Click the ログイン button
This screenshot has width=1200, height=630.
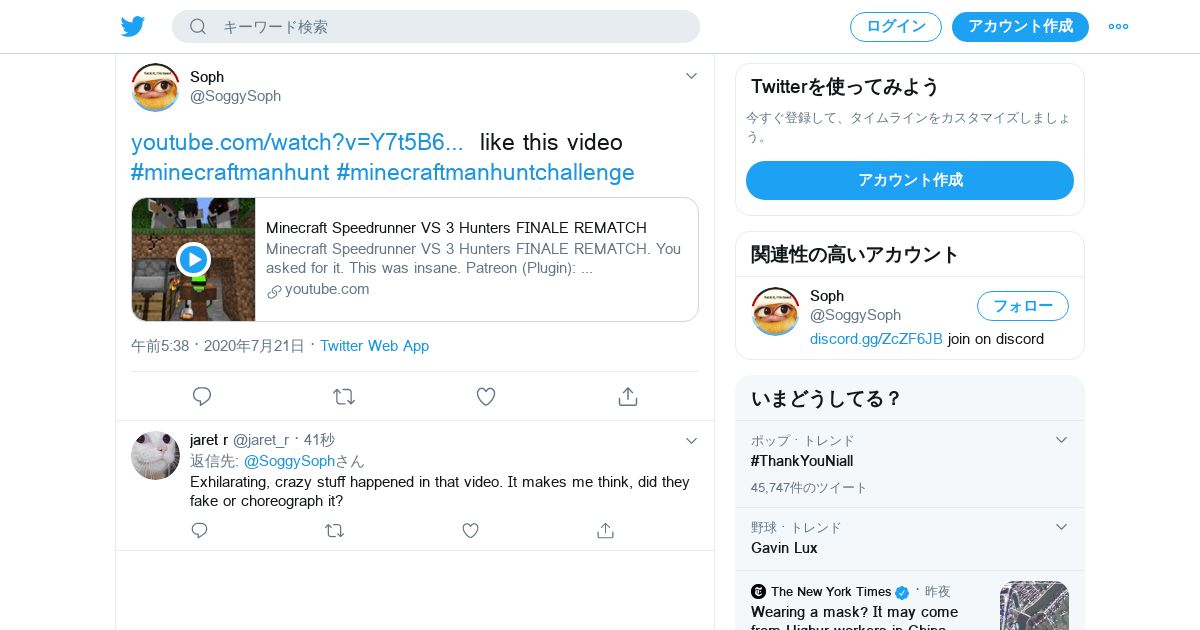tap(895, 27)
